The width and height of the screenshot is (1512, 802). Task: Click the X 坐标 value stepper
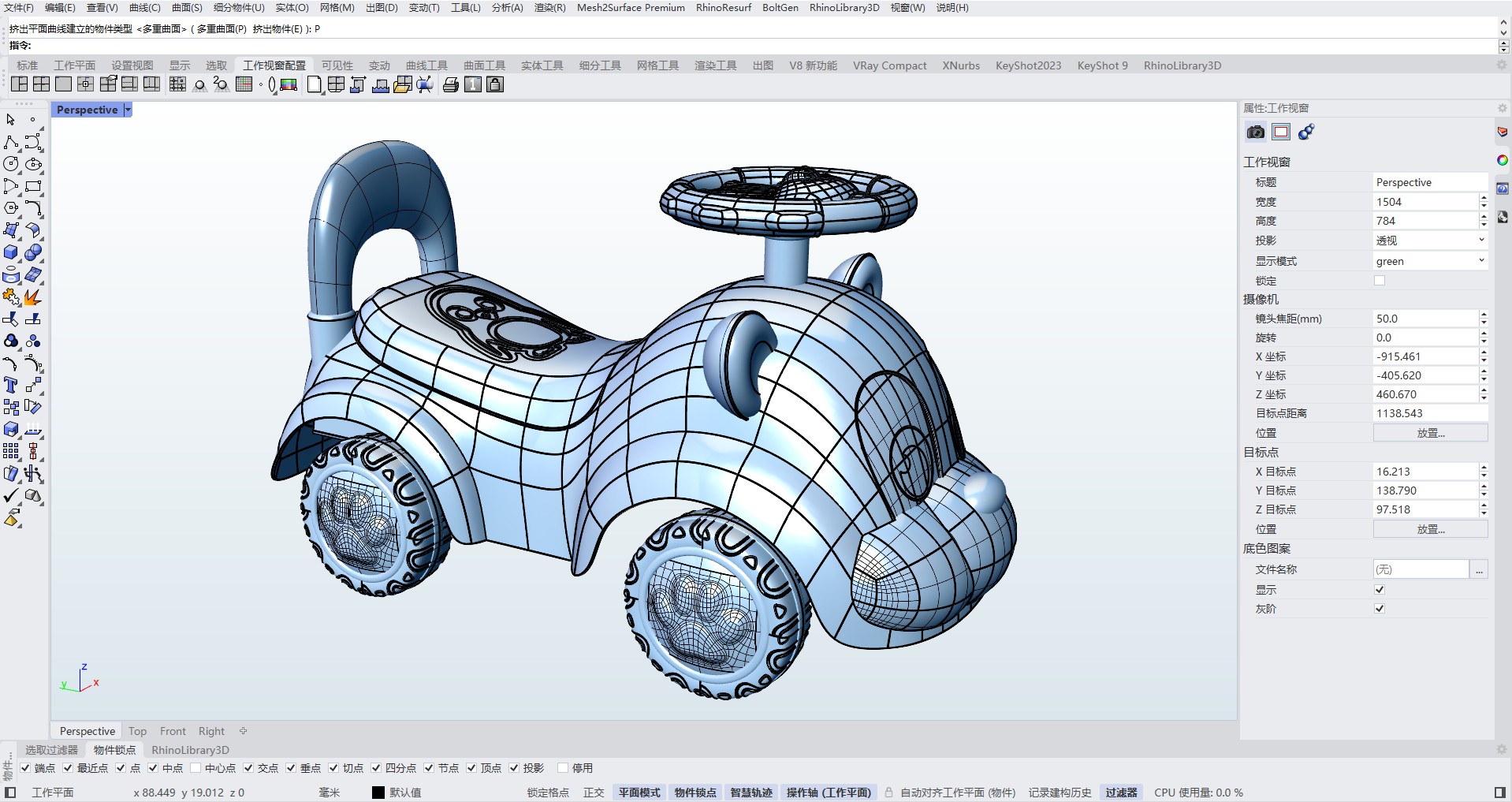(1484, 356)
